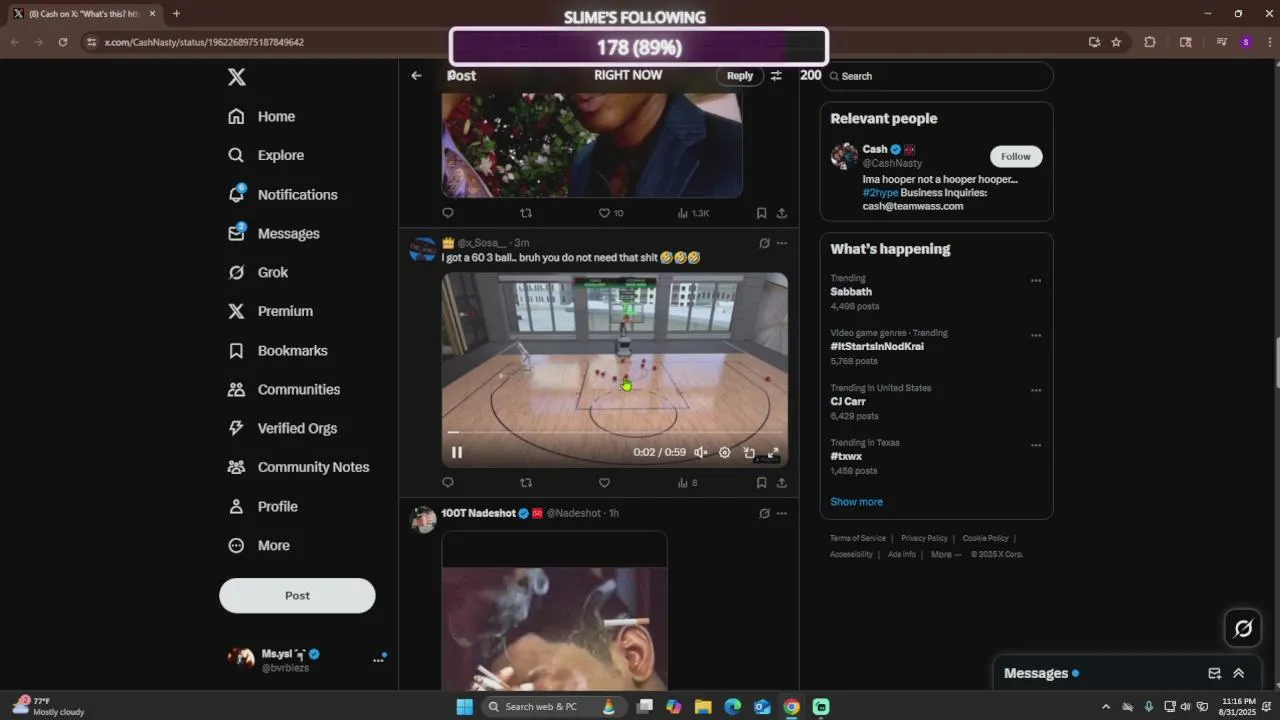The image size is (1280, 720).
Task: Open the Nadeshot post image
Action: point(554,610)
